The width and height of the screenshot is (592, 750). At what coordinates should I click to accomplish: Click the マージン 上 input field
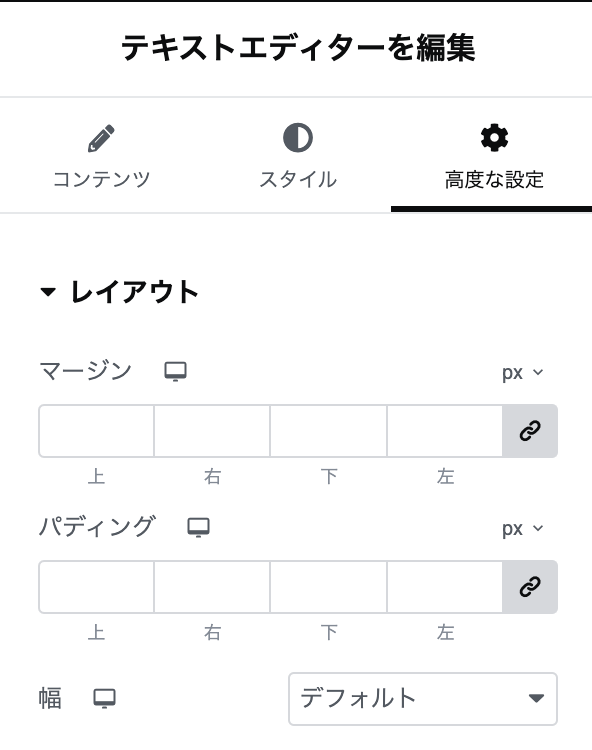96,431
